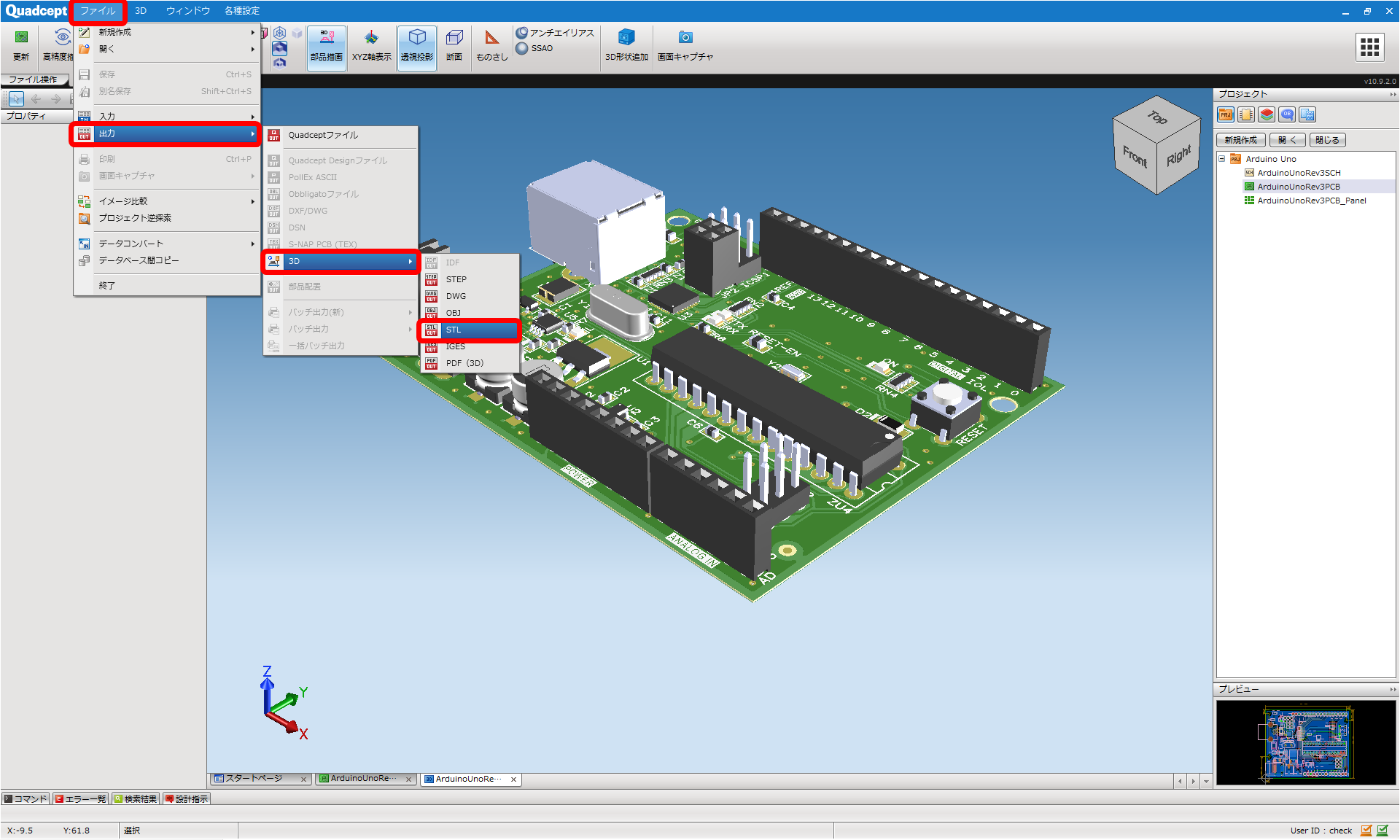Viewport: 1400px width, 840px height.
Task: Click the Front face of view cube
Action: click(1135, 155)
